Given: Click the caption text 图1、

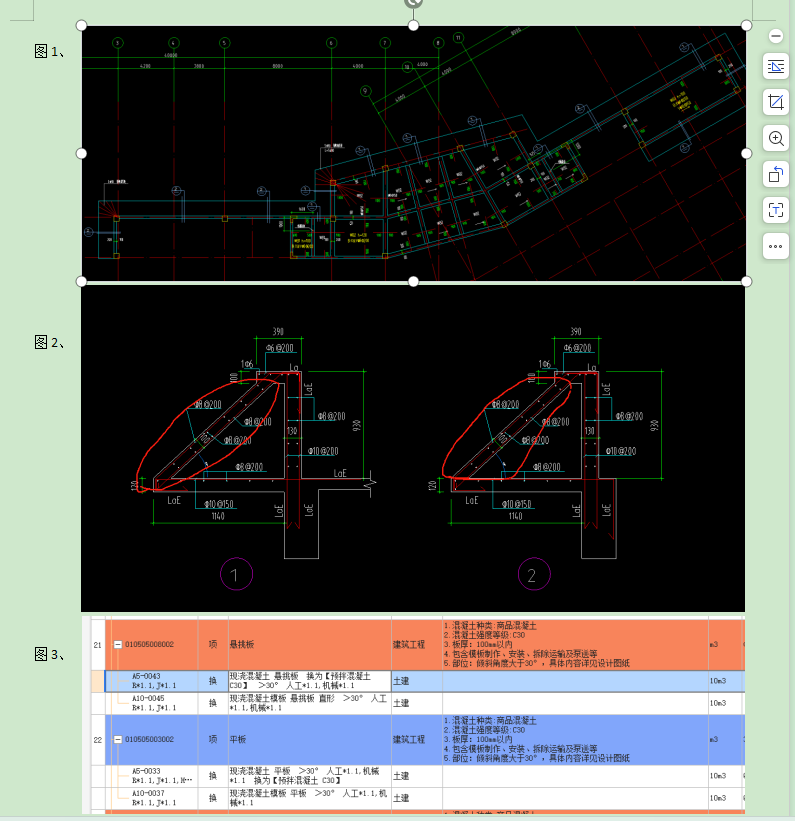Looking at the screenshot, I should pos(50,51).
